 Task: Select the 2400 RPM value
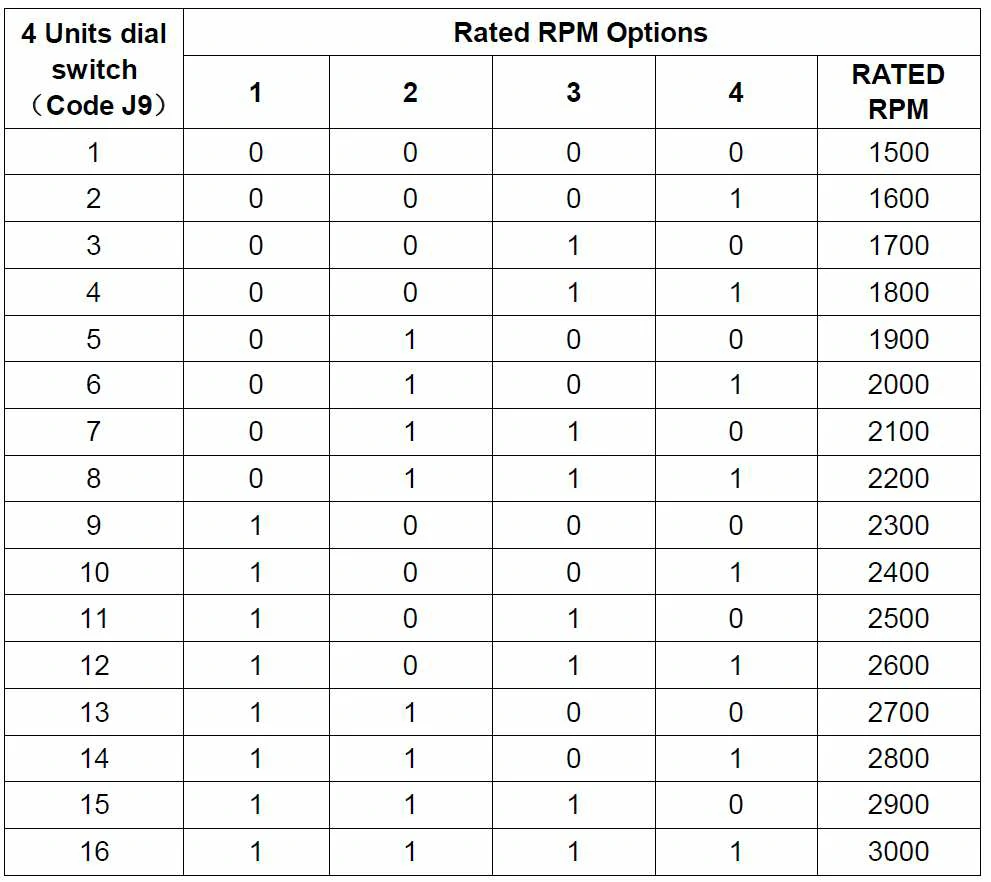pyautogui.click(x=898, y=572)
